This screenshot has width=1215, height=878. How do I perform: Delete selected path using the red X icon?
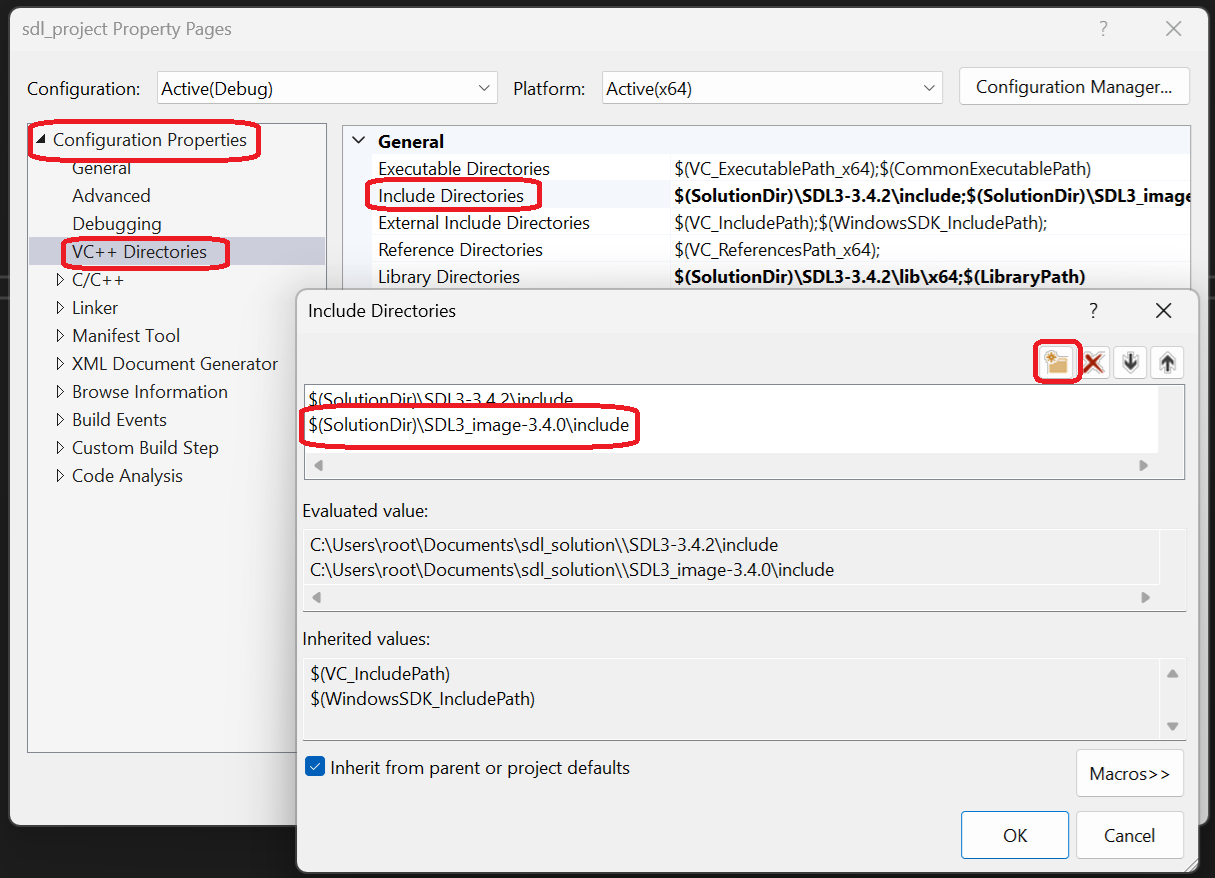tap(1093, 362)
